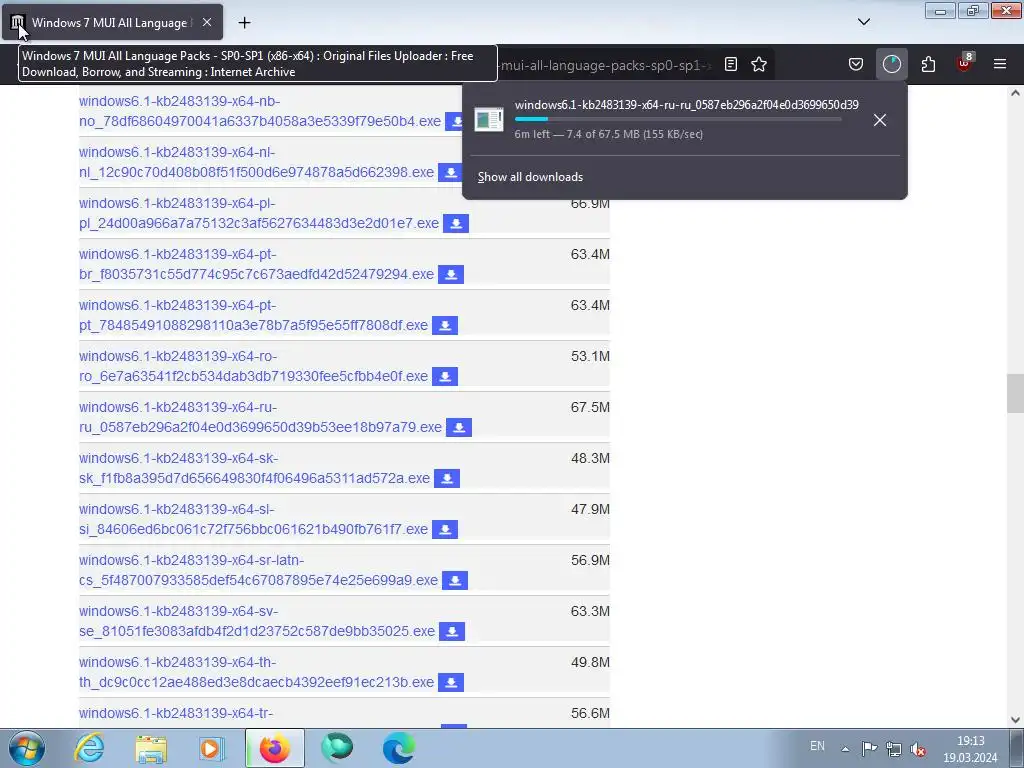The image size is (1024, 768).
Task: Click scrollbar down arrow
Action: click(x=1015, y=720)
